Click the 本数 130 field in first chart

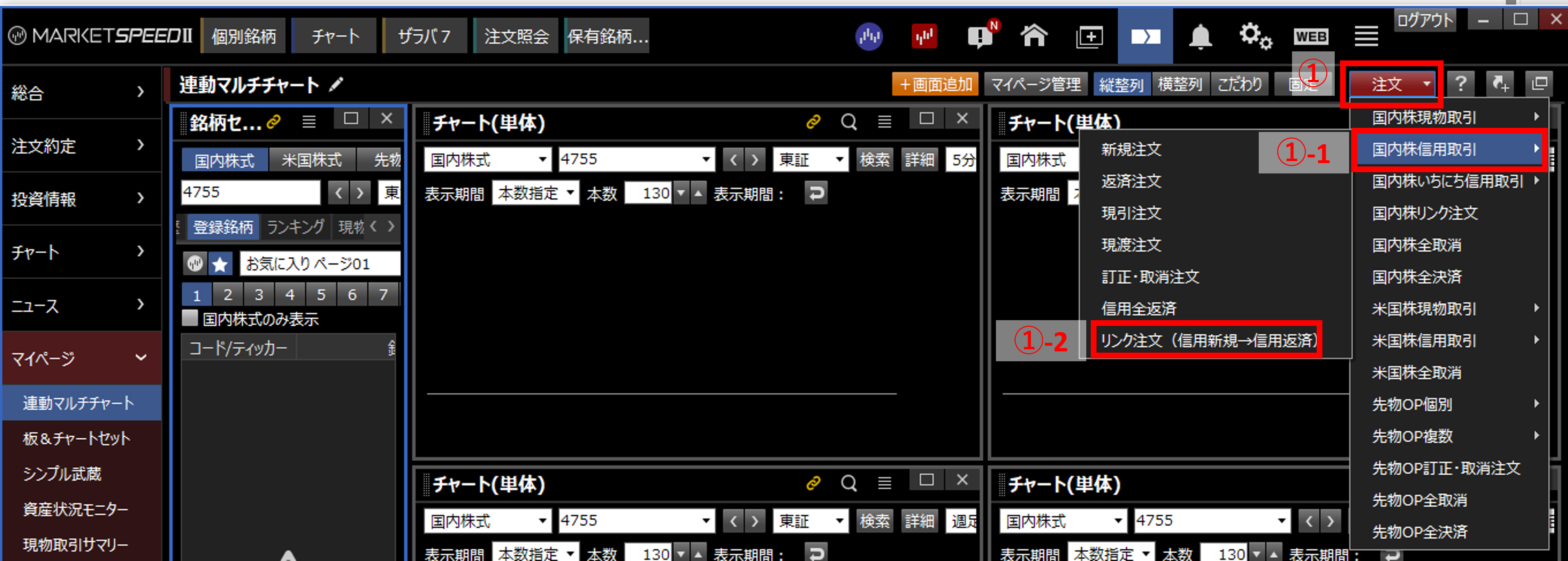coord(649,193)
